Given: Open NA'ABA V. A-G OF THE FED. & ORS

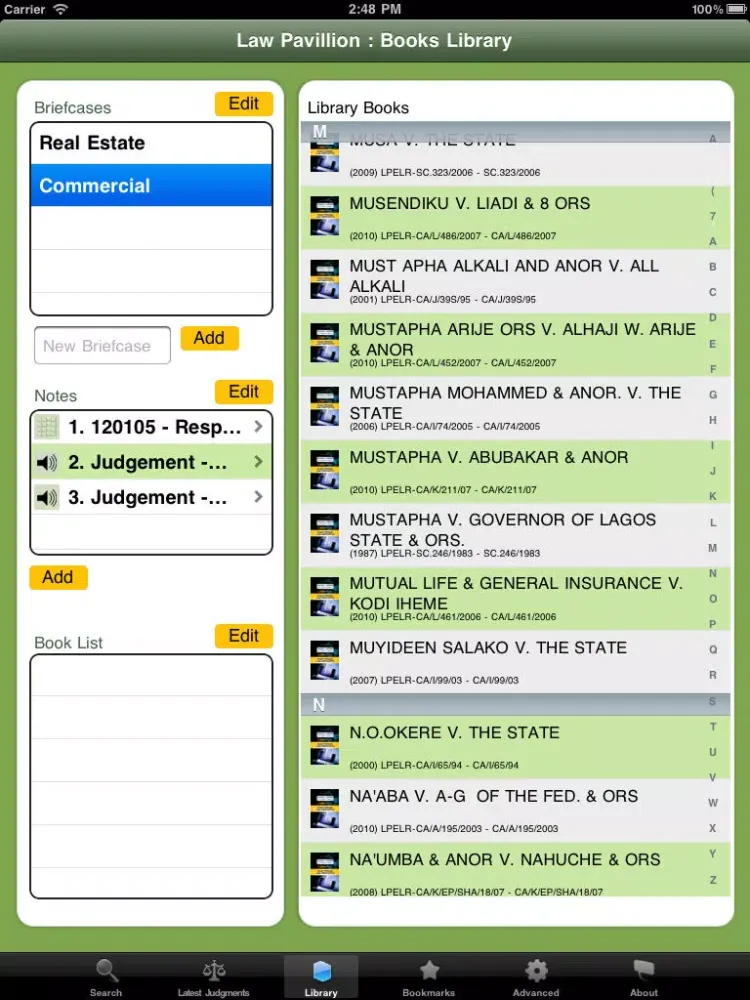Looking at the screenshot, I should click(x=514, y=810).
